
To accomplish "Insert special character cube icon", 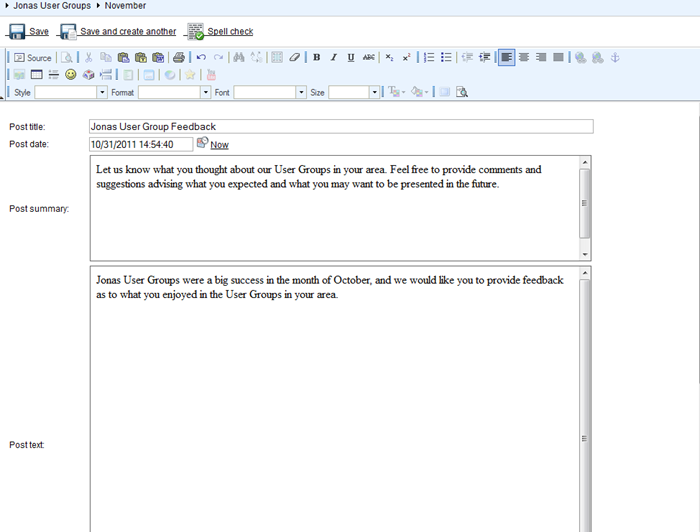I will click(88, 75).
